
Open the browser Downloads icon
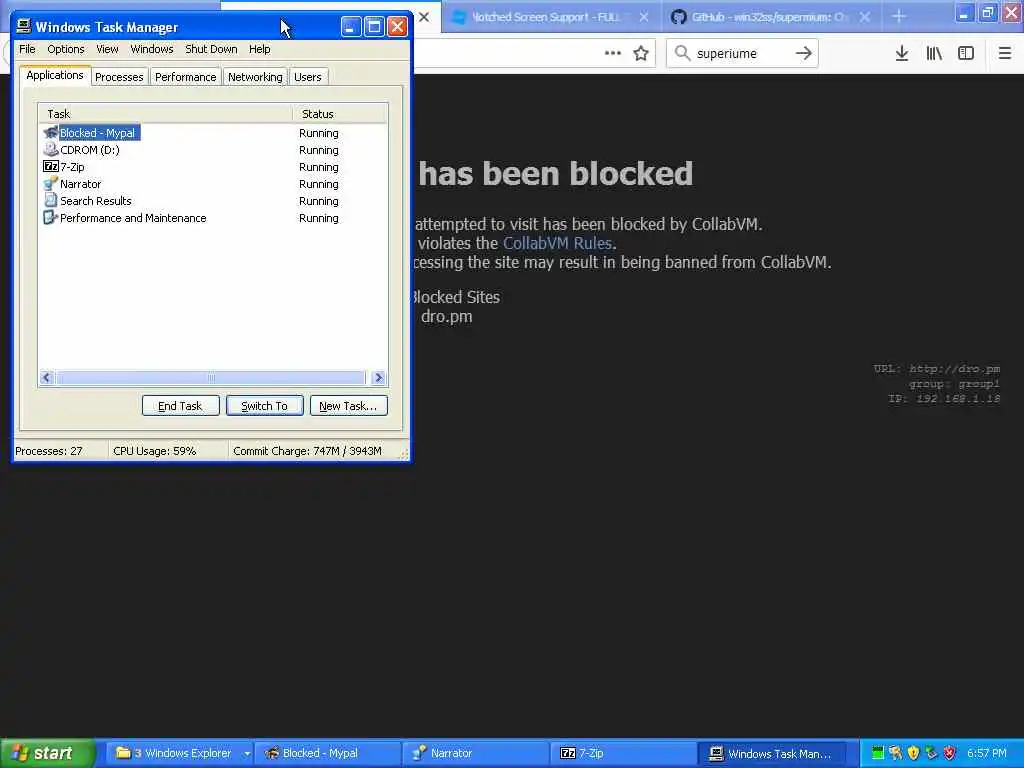[x=902, y=53]
